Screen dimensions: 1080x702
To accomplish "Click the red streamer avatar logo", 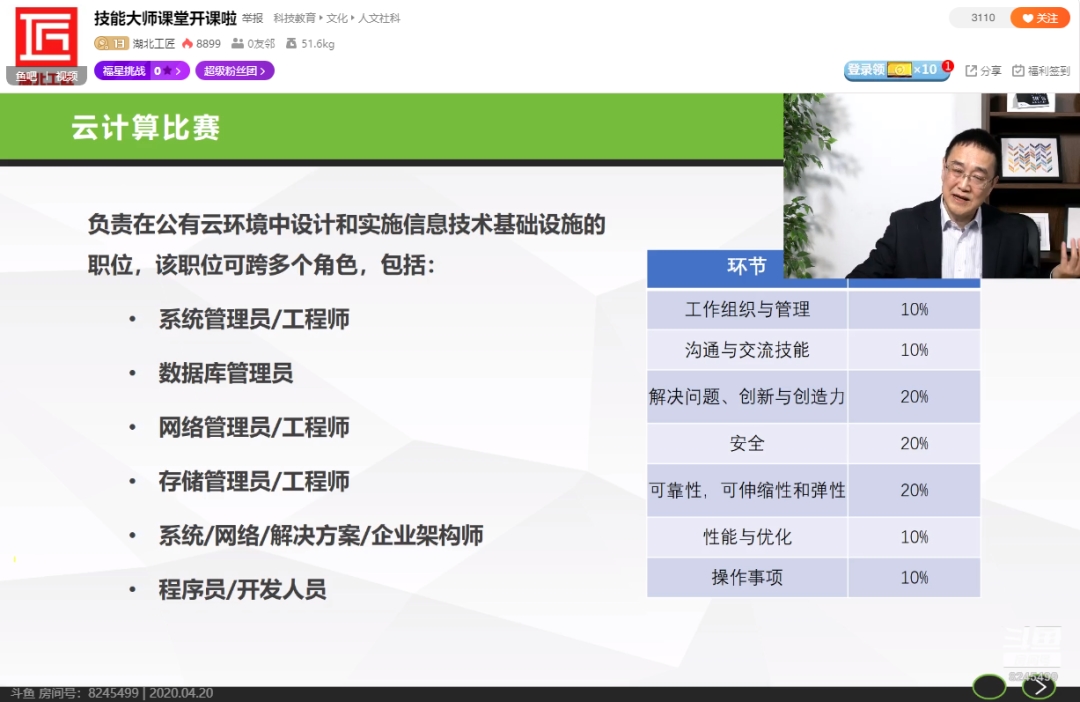I will tap(46, 42).
